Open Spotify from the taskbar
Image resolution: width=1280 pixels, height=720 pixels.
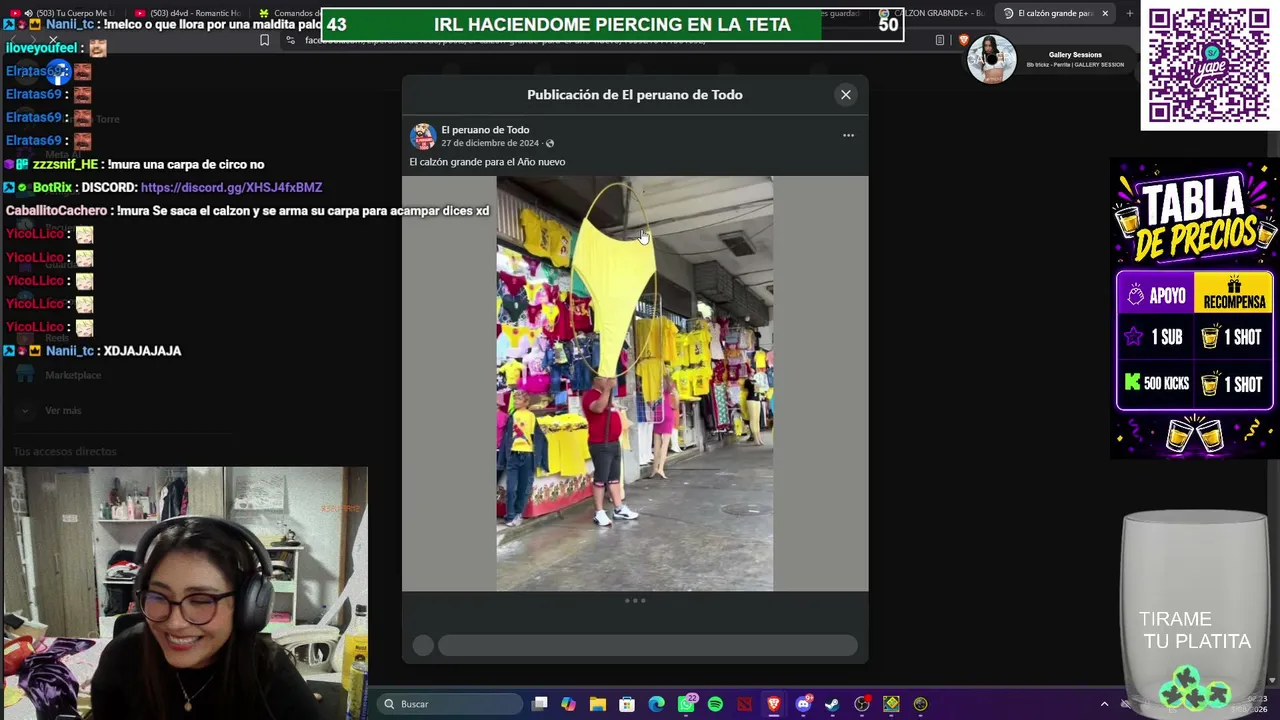pos(715,704)
